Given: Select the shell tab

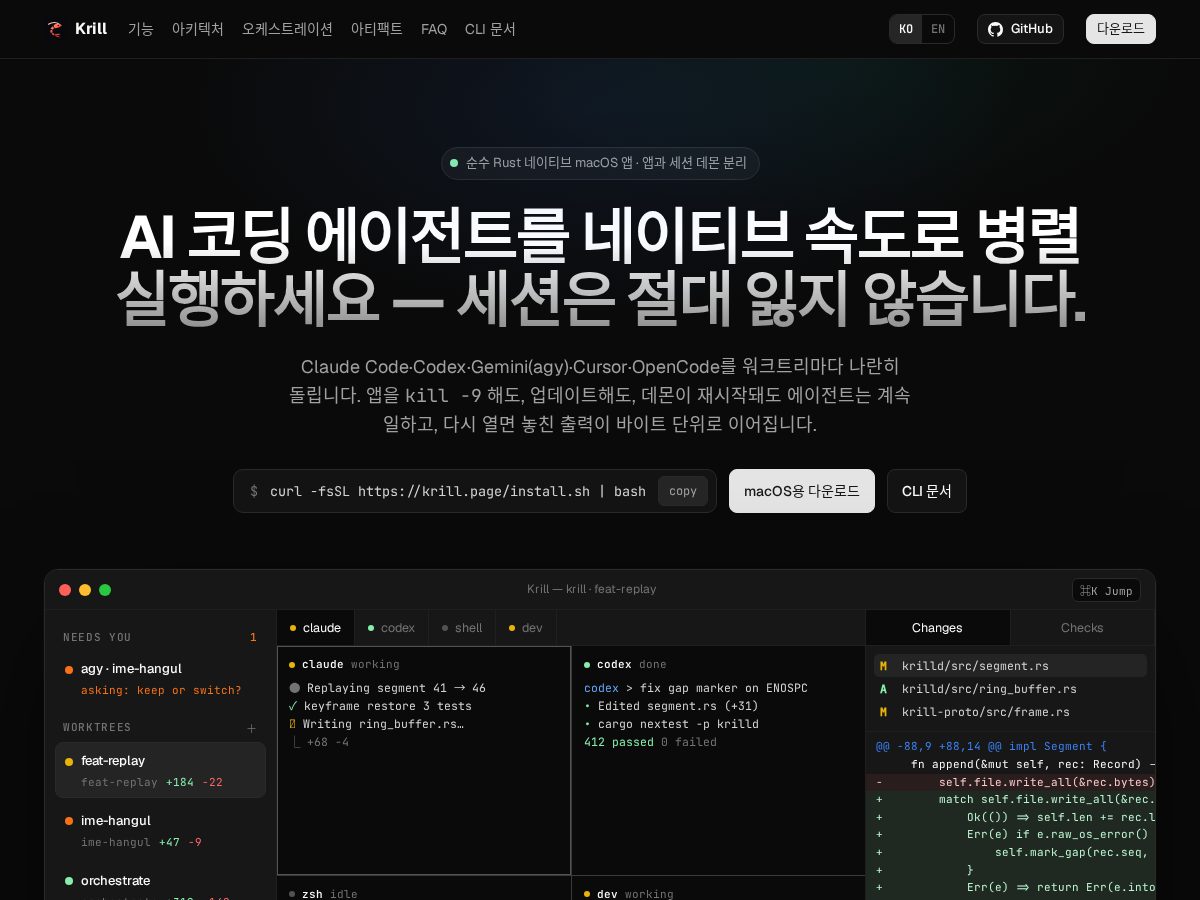Looking at the screenshot, I should point(462,628).
